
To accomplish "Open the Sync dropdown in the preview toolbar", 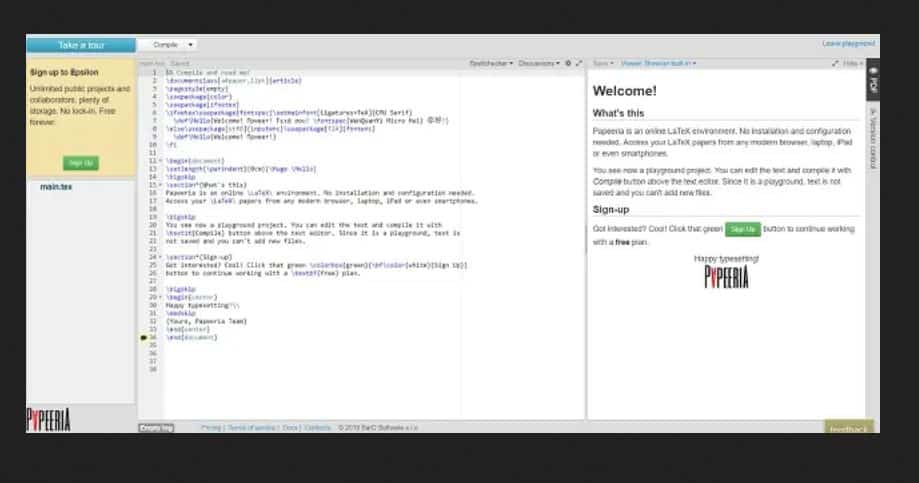I will coord(603,63).
